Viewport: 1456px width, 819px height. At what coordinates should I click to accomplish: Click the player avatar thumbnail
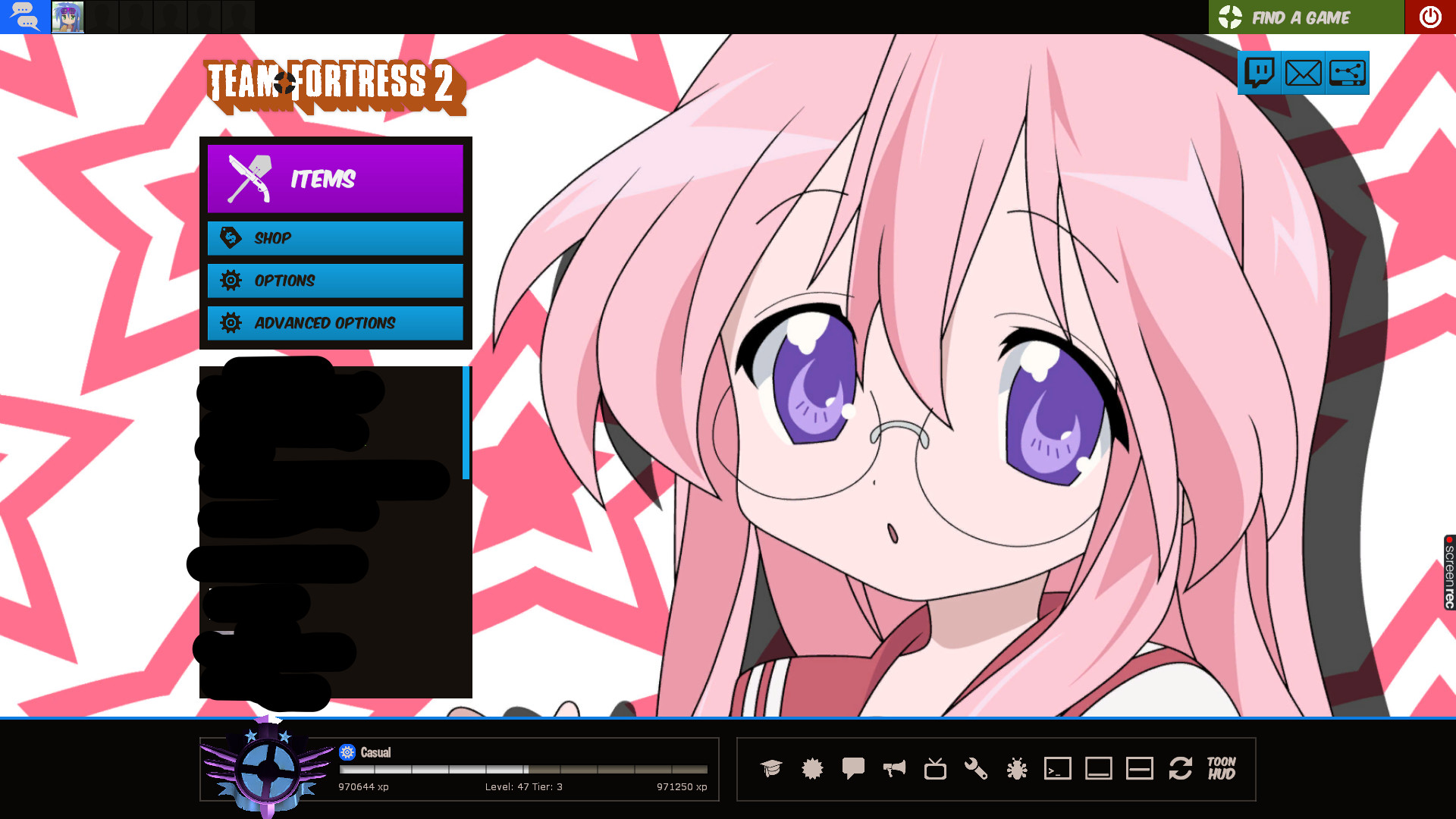click(x=67, y=17)
